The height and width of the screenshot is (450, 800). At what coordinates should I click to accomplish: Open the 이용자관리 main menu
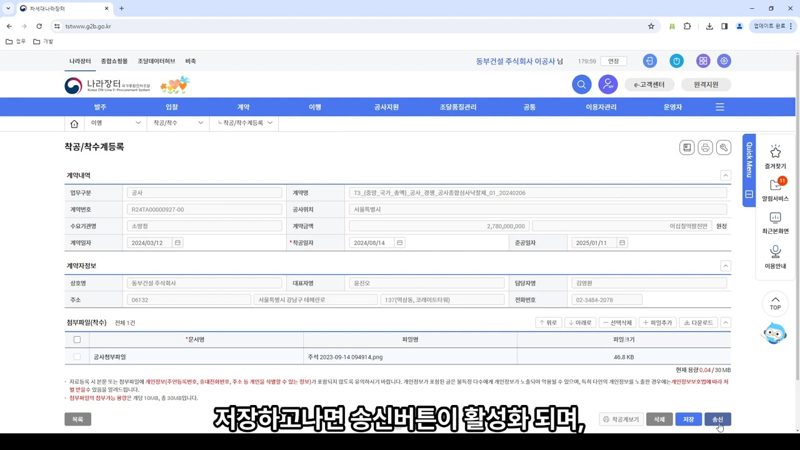(x=601, y=107)
